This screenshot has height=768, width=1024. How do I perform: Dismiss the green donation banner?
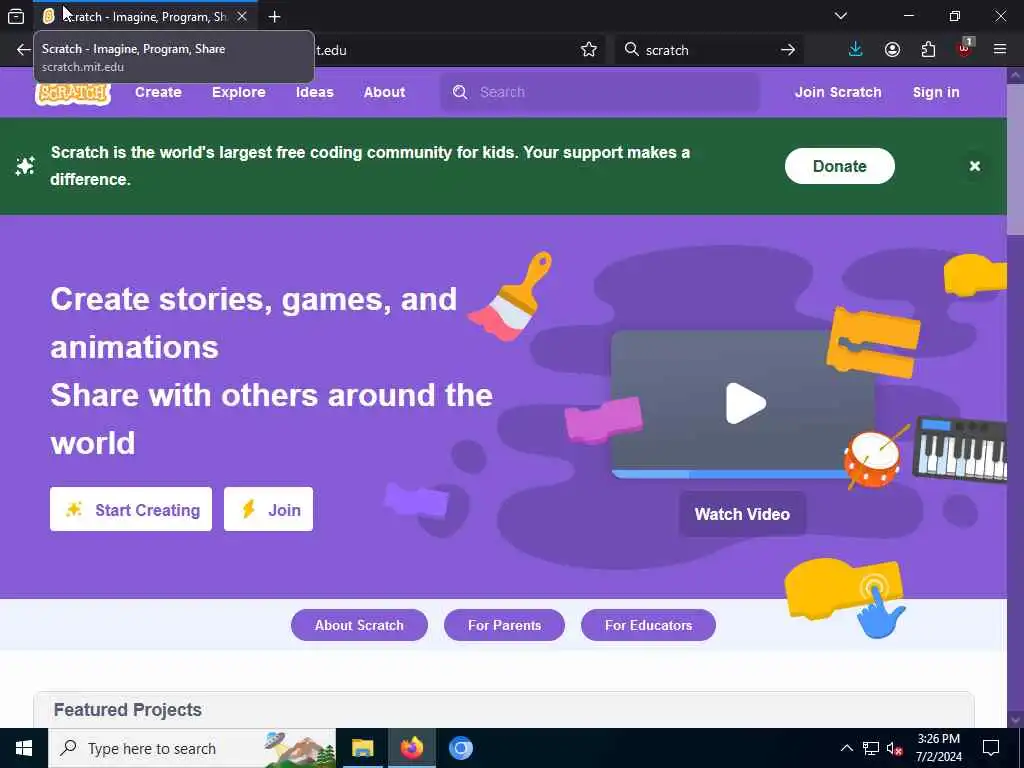click(975, 166)
